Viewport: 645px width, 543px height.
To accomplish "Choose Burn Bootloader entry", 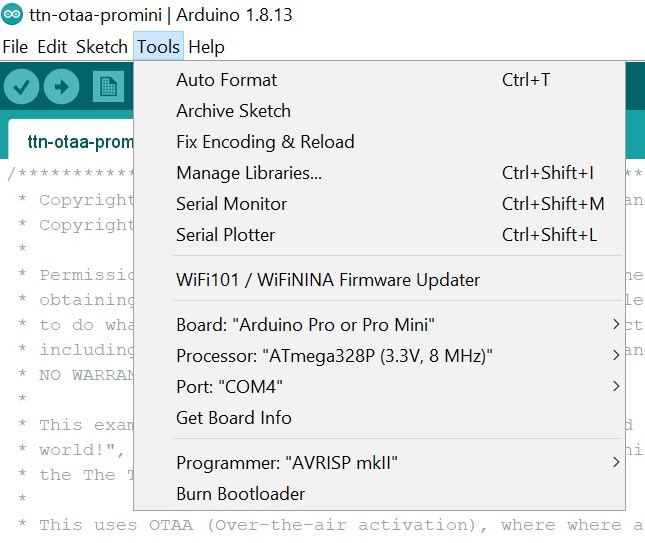I will (379, 494).
